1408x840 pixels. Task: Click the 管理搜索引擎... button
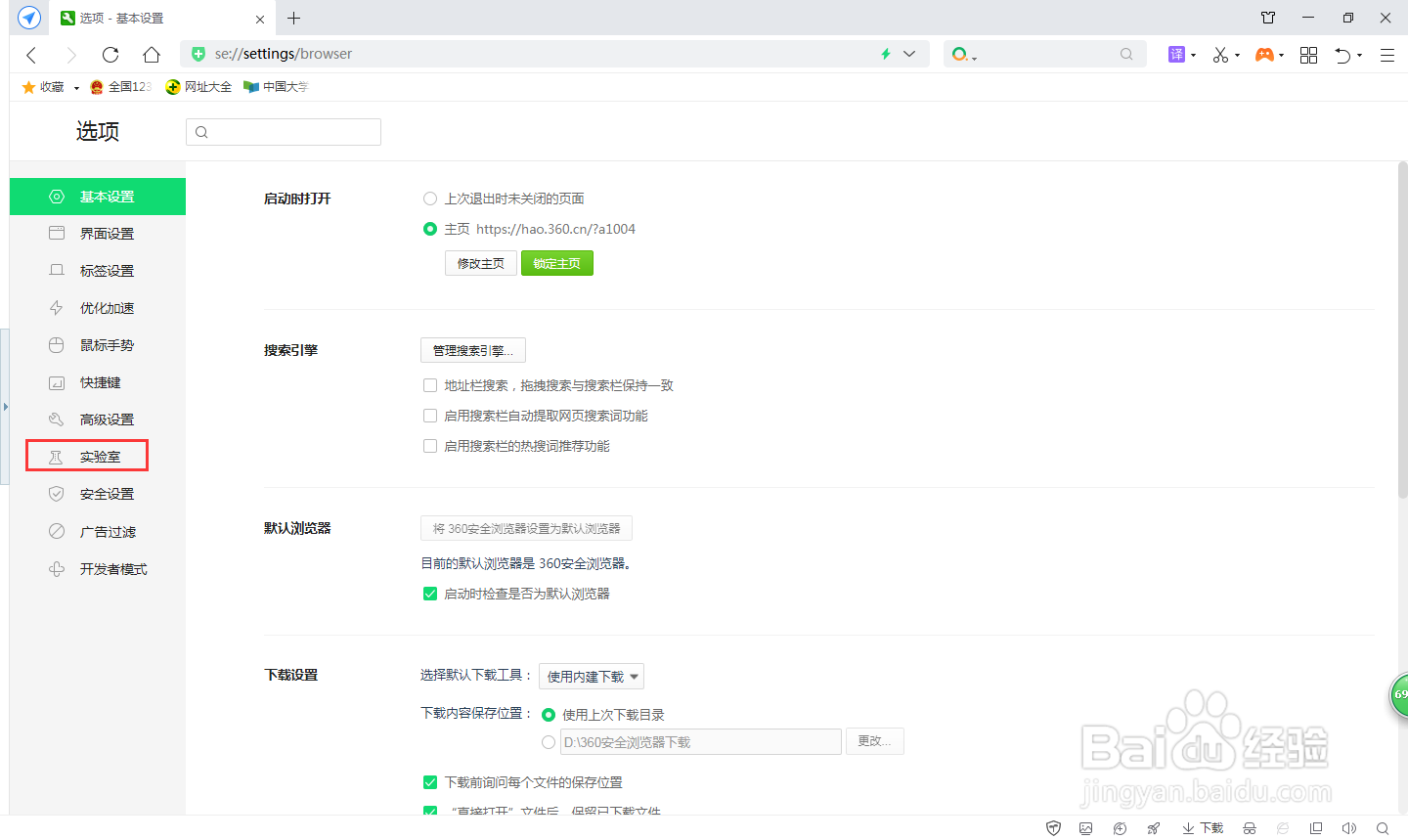pos(473,350)
